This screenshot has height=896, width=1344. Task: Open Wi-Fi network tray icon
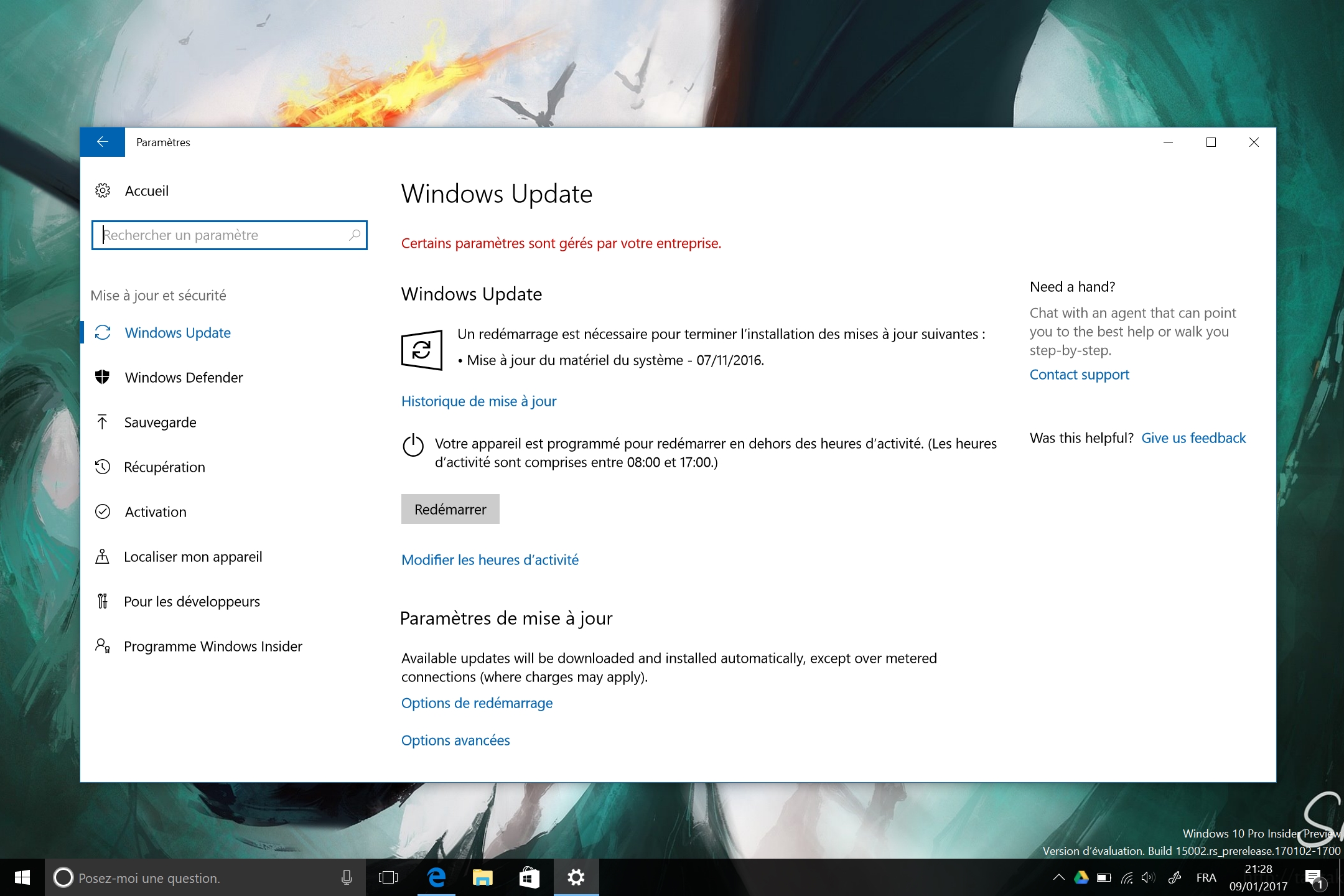click(1127, 878)
